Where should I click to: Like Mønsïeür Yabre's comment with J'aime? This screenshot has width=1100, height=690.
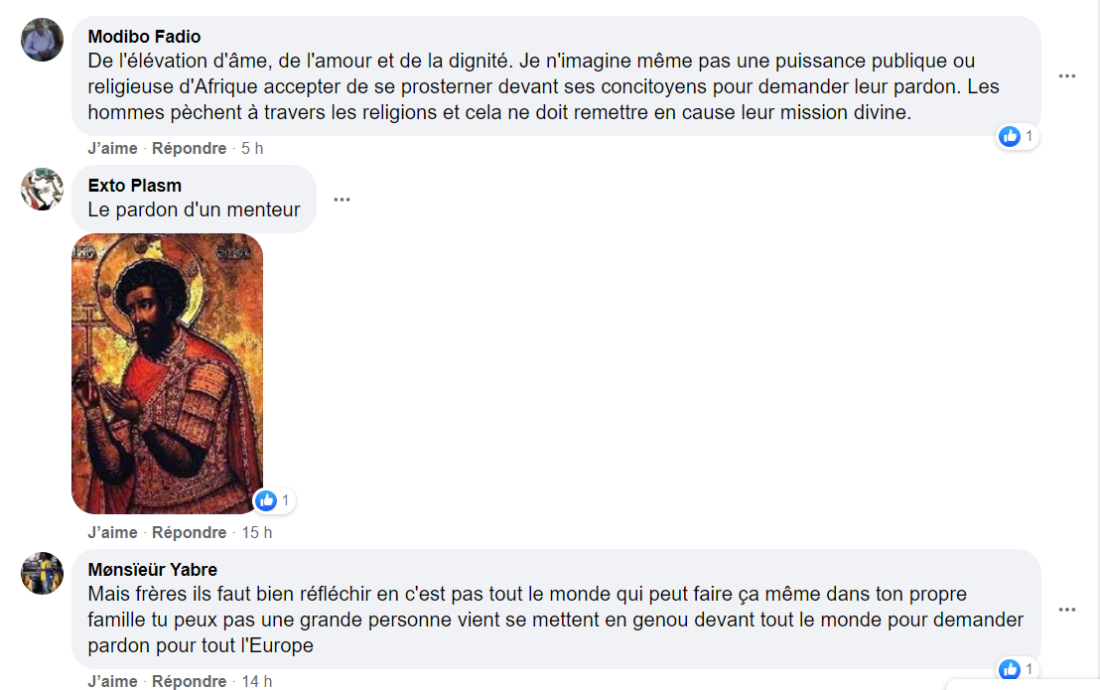112,682
